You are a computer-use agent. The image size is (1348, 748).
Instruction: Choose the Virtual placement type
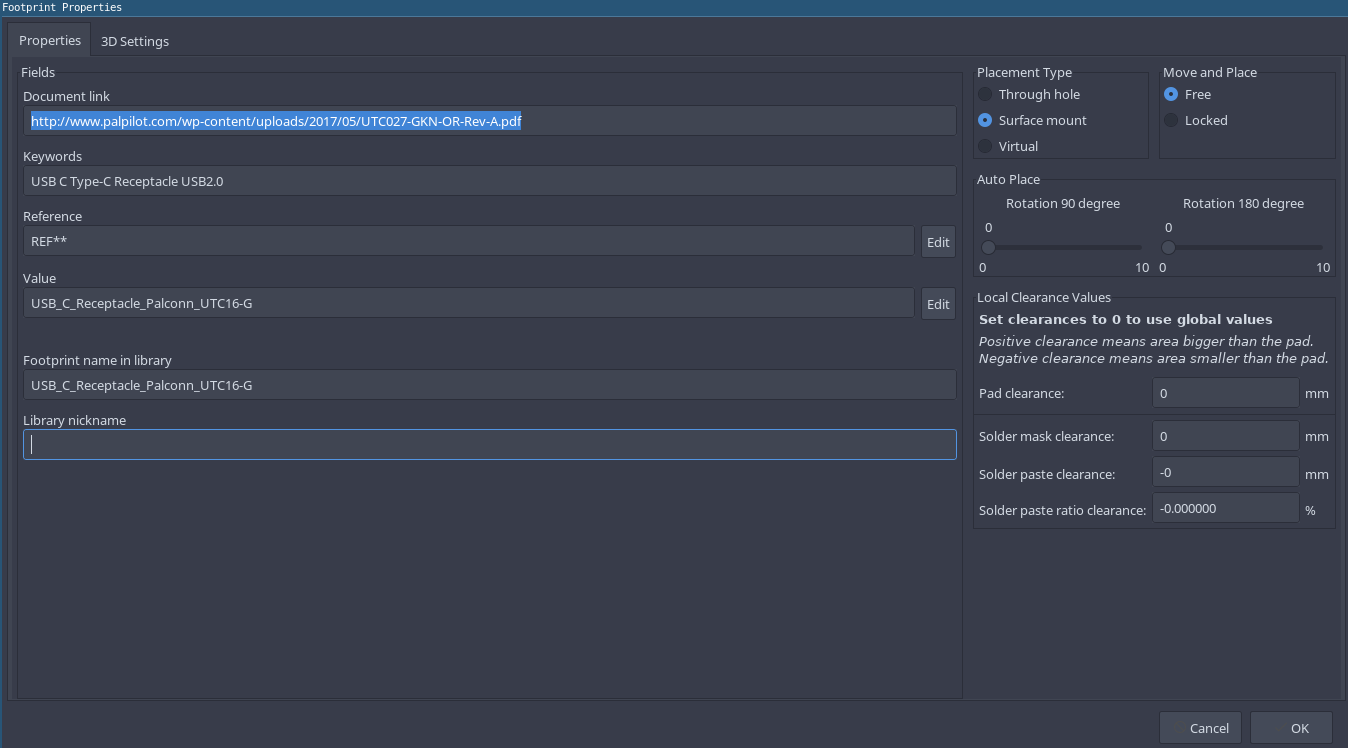point(986,146)
